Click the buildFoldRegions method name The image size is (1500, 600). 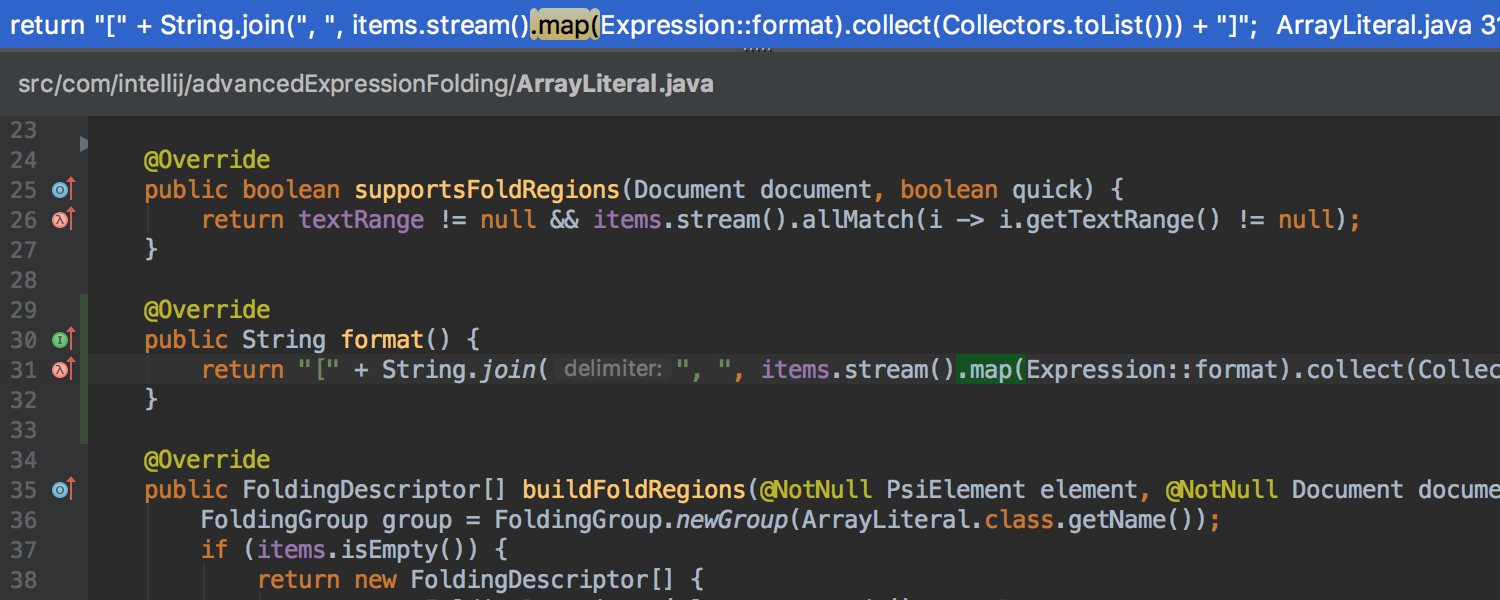(x=634, y=490)
